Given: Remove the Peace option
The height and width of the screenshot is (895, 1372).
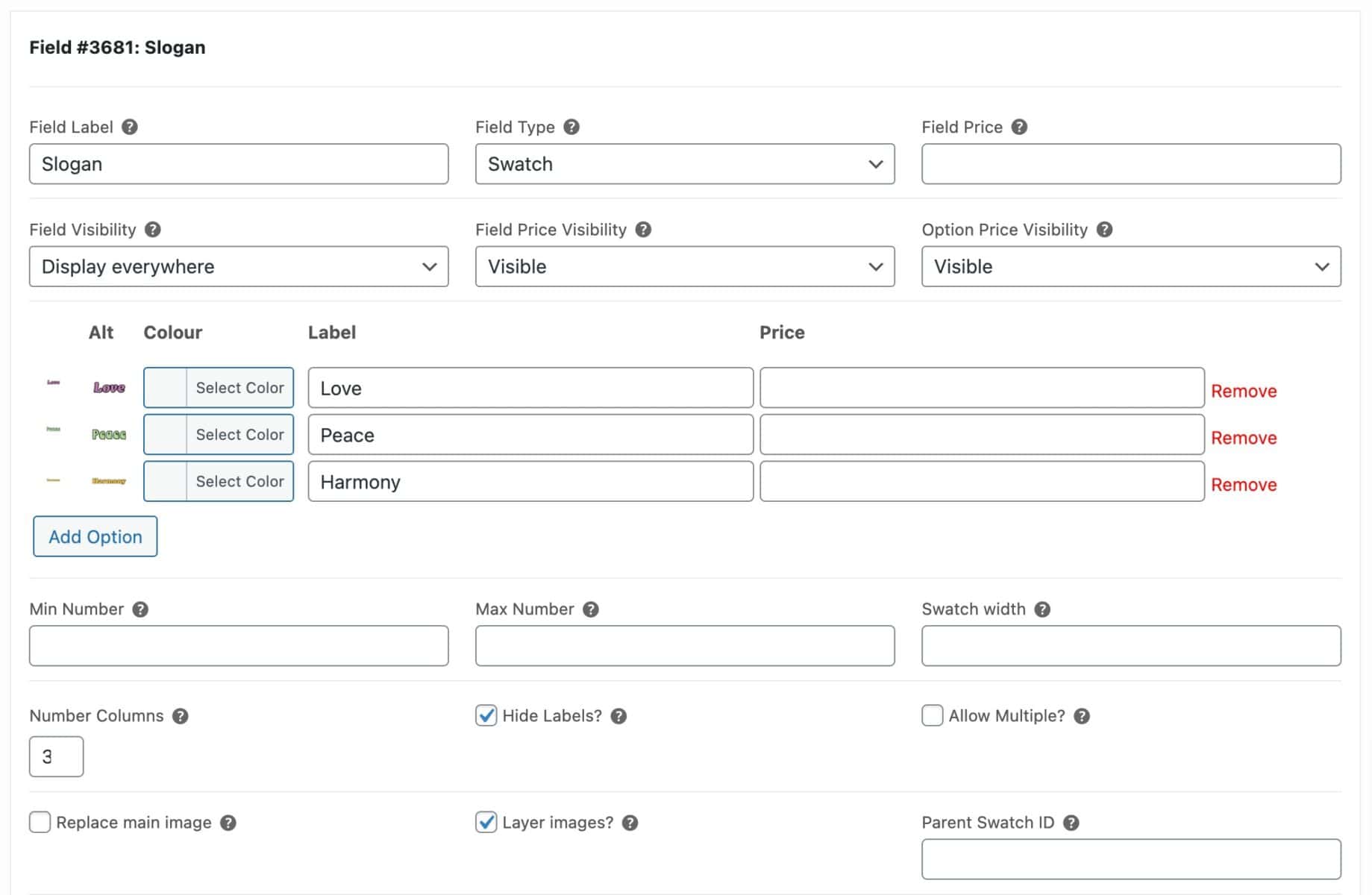Looking at the screenshot, I should 1244,438.
